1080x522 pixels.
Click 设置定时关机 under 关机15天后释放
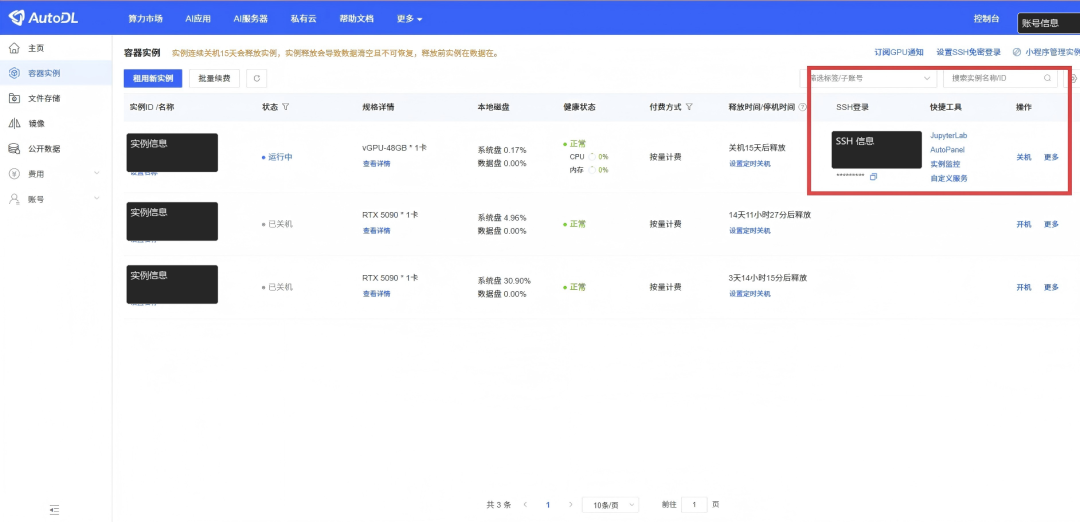(749, 164)
